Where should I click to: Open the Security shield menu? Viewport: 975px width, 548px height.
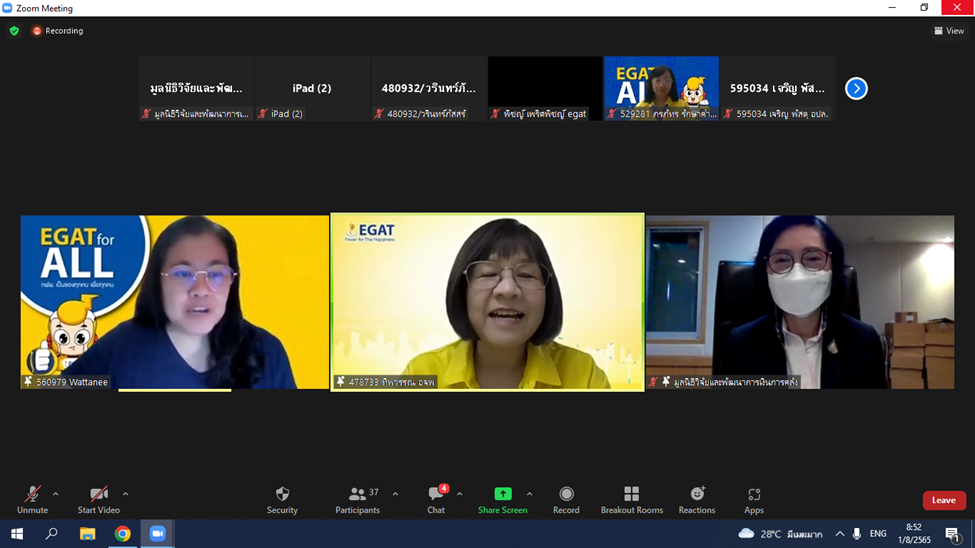pos(282,500)
